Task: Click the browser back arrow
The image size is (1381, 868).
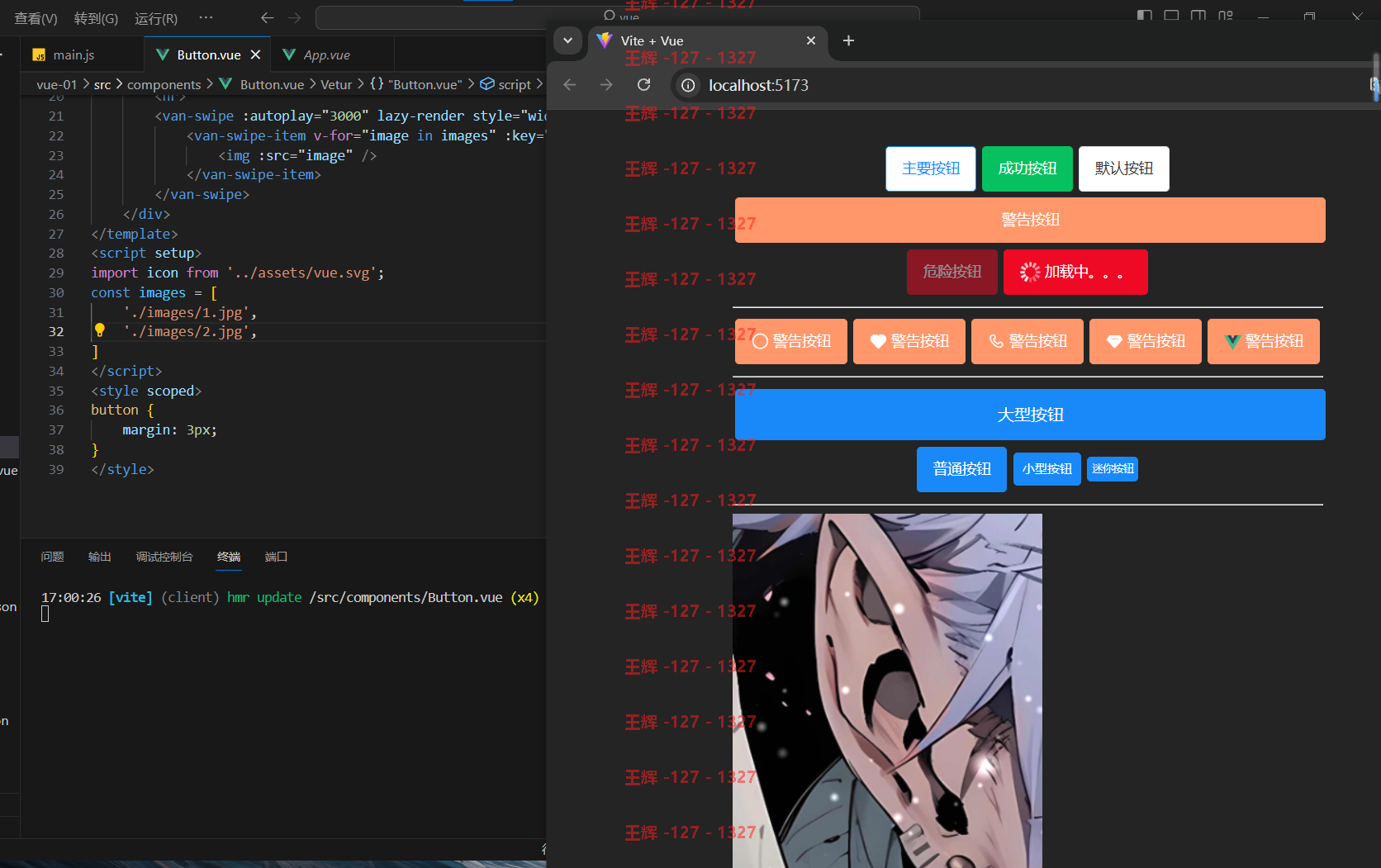Action: point(570,85)
